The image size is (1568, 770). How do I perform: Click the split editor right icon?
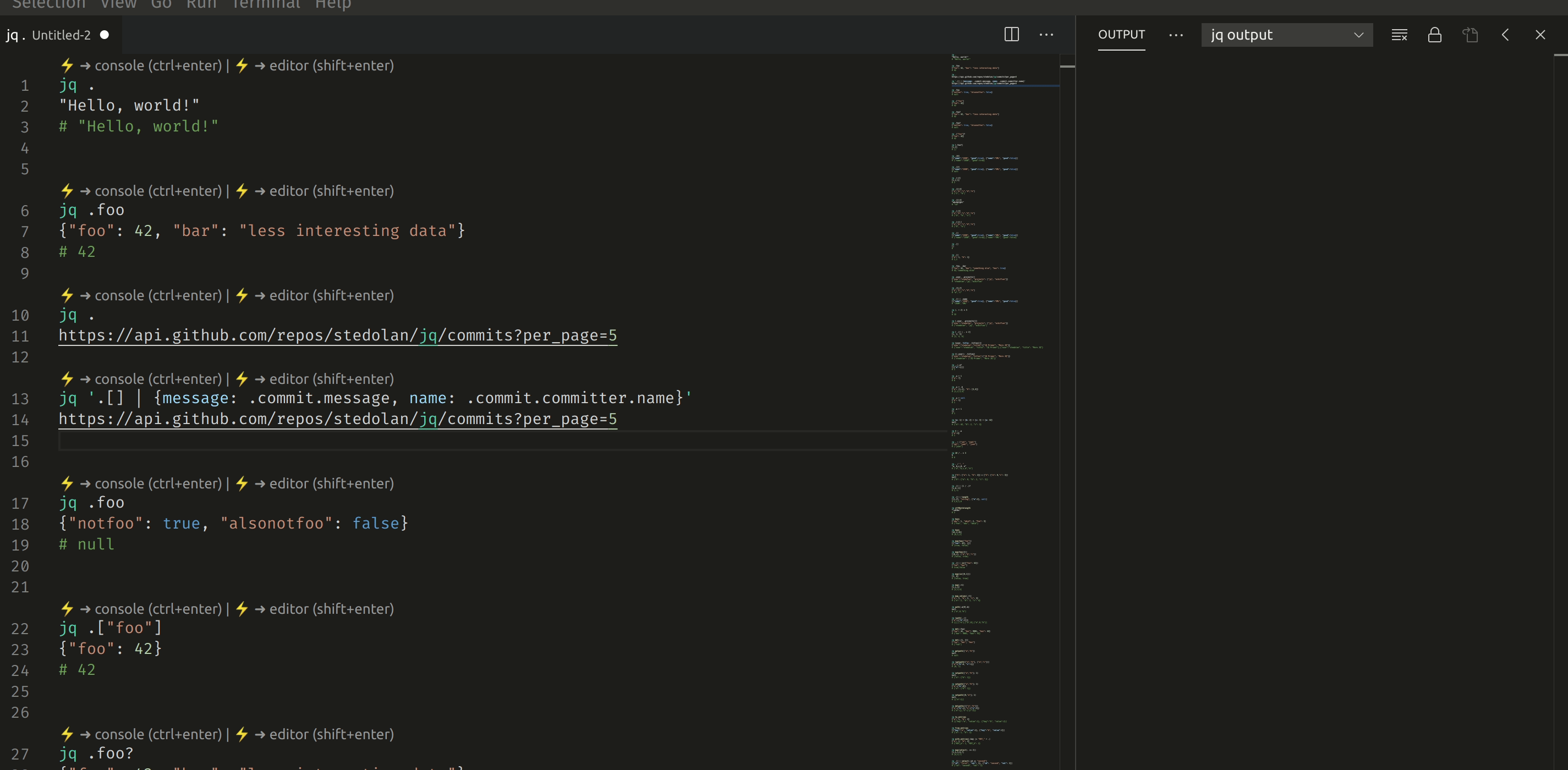coord(1011,35)
